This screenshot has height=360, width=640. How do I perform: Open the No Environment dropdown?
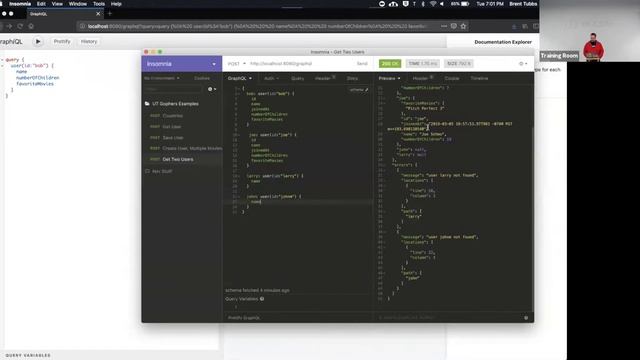(162, 78)
